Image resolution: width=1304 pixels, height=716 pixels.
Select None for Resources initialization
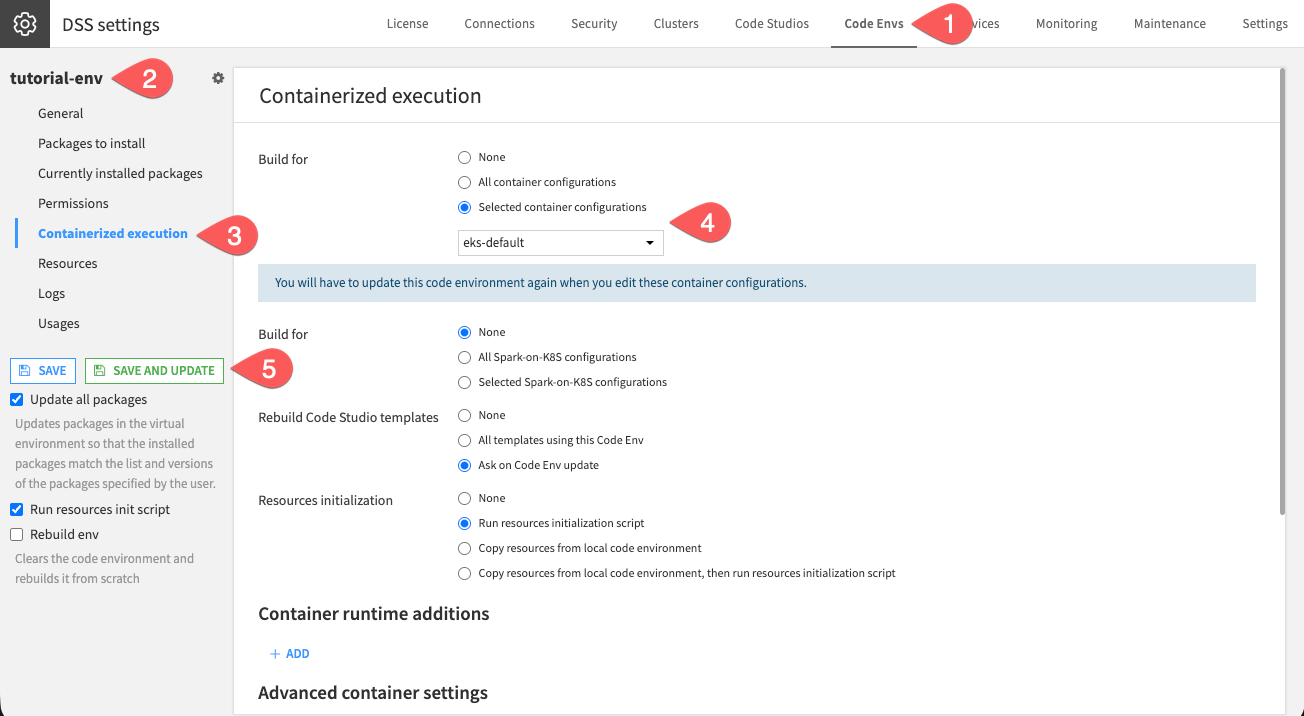tap(464, 498)
